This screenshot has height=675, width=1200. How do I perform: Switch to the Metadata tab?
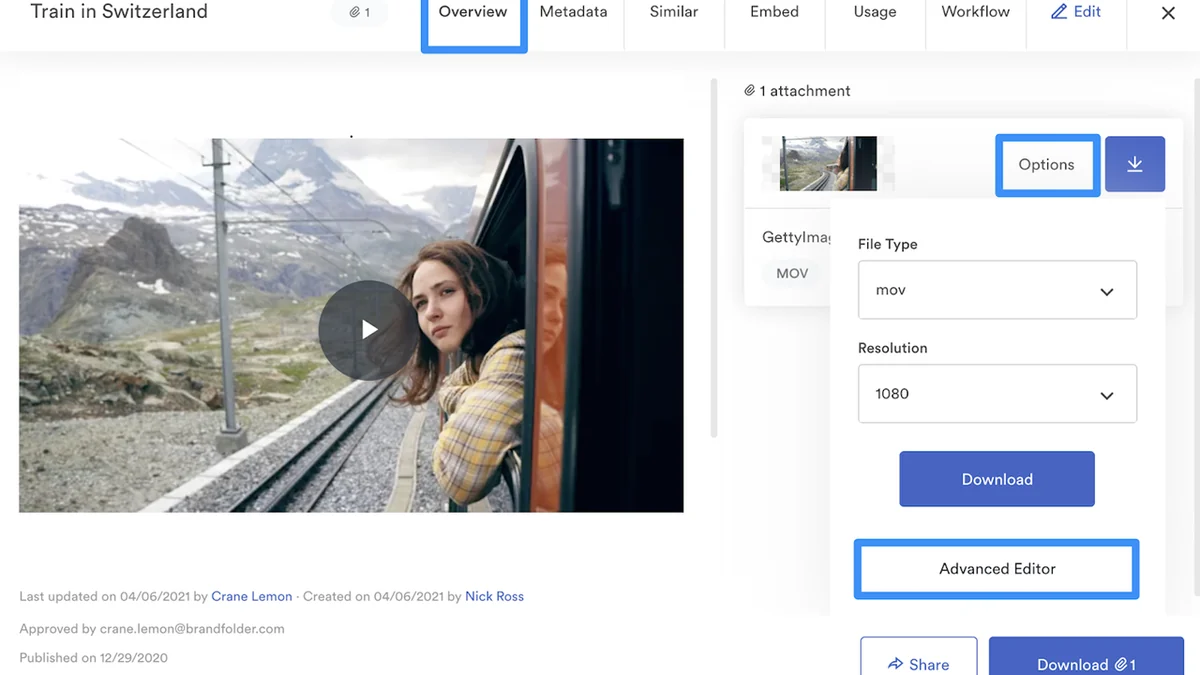coord(573,12)
